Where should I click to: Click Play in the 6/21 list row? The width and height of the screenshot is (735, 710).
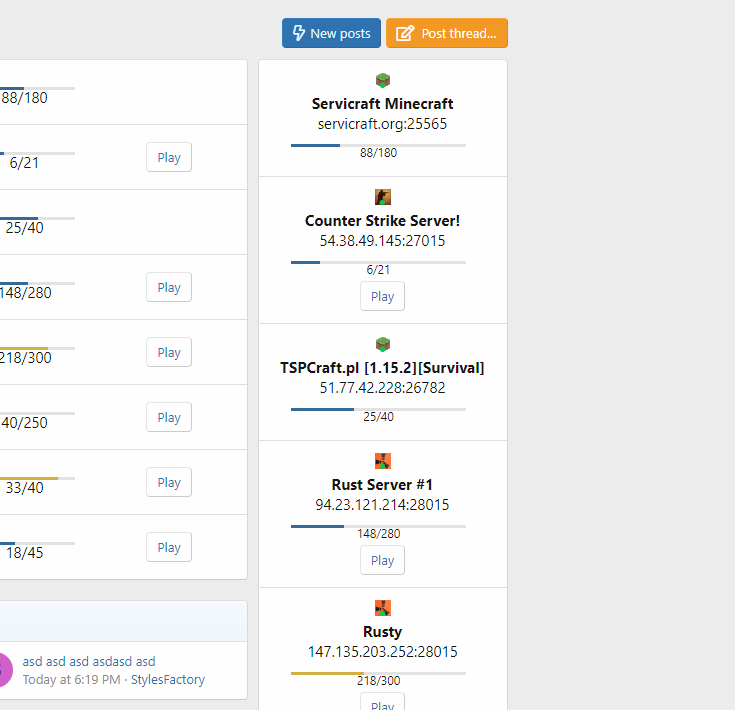tap(169, 157)
